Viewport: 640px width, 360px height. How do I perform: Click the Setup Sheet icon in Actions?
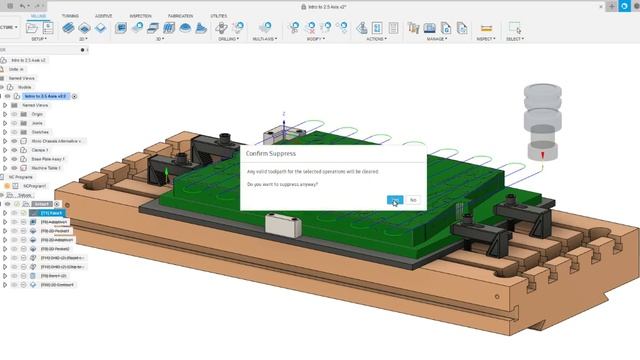pos(393,28)
